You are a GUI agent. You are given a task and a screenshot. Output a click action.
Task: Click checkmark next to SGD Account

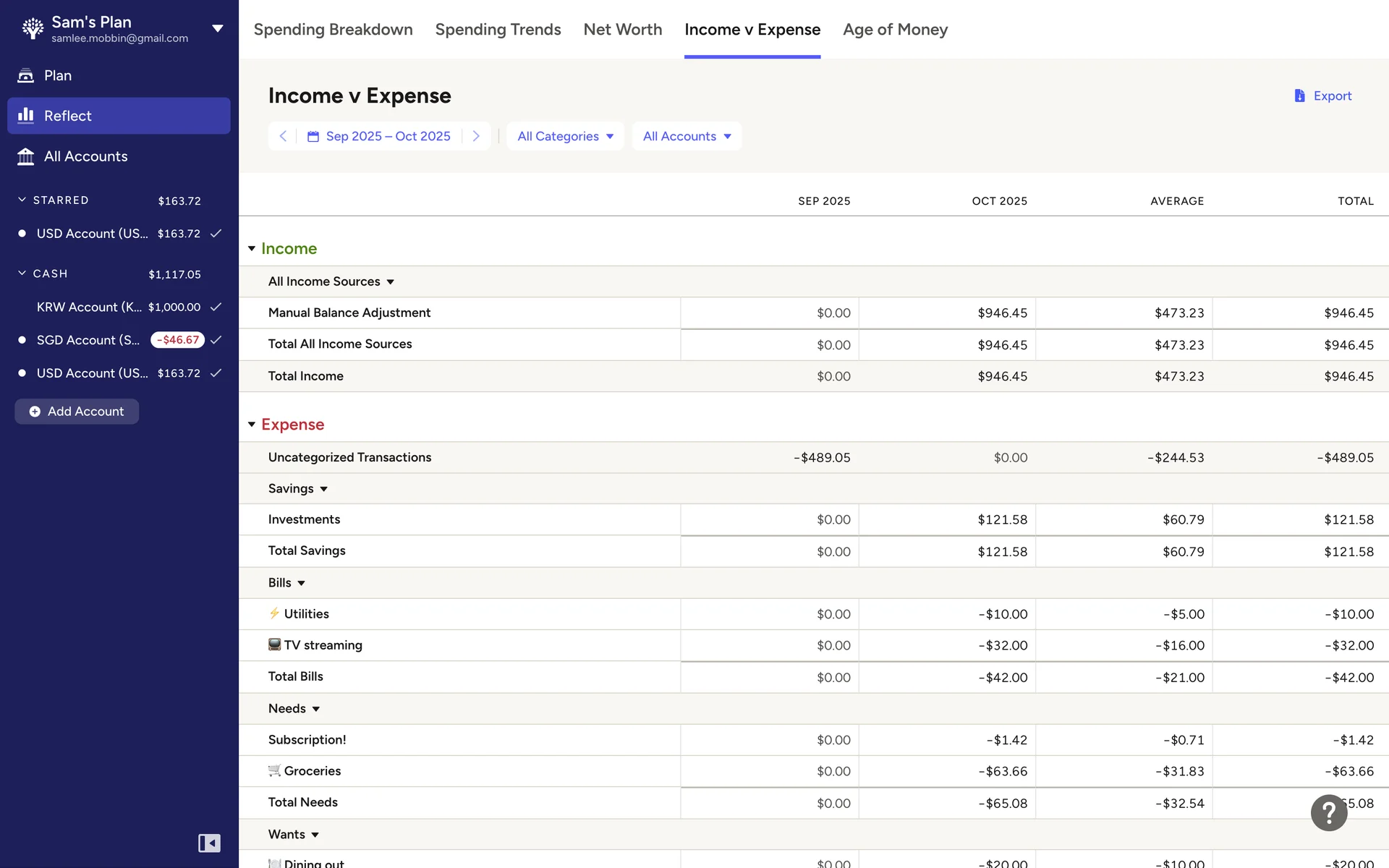[216, 340]
